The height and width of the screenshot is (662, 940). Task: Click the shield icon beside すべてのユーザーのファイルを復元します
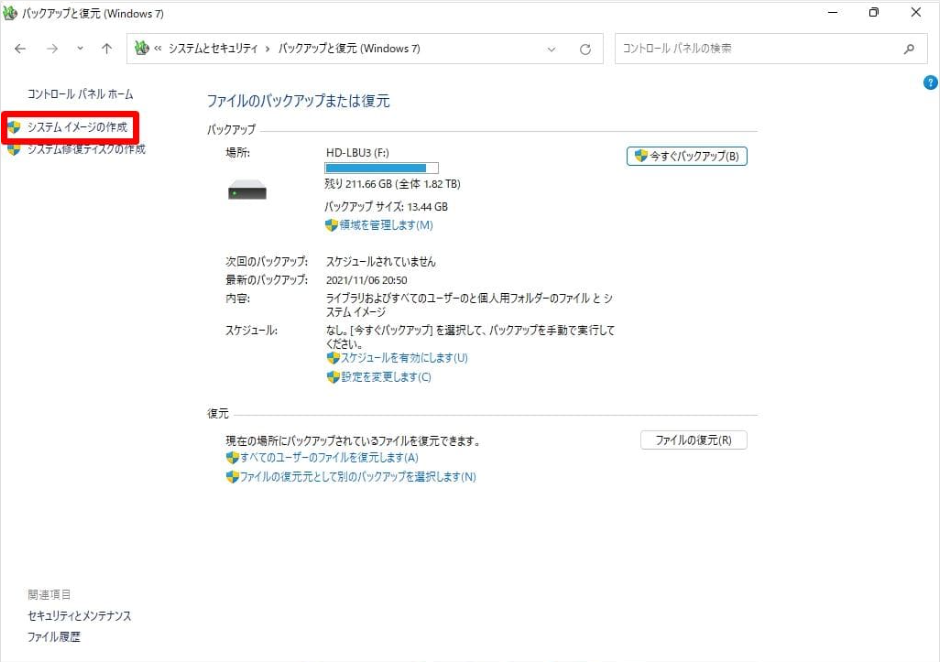(233, 458)
